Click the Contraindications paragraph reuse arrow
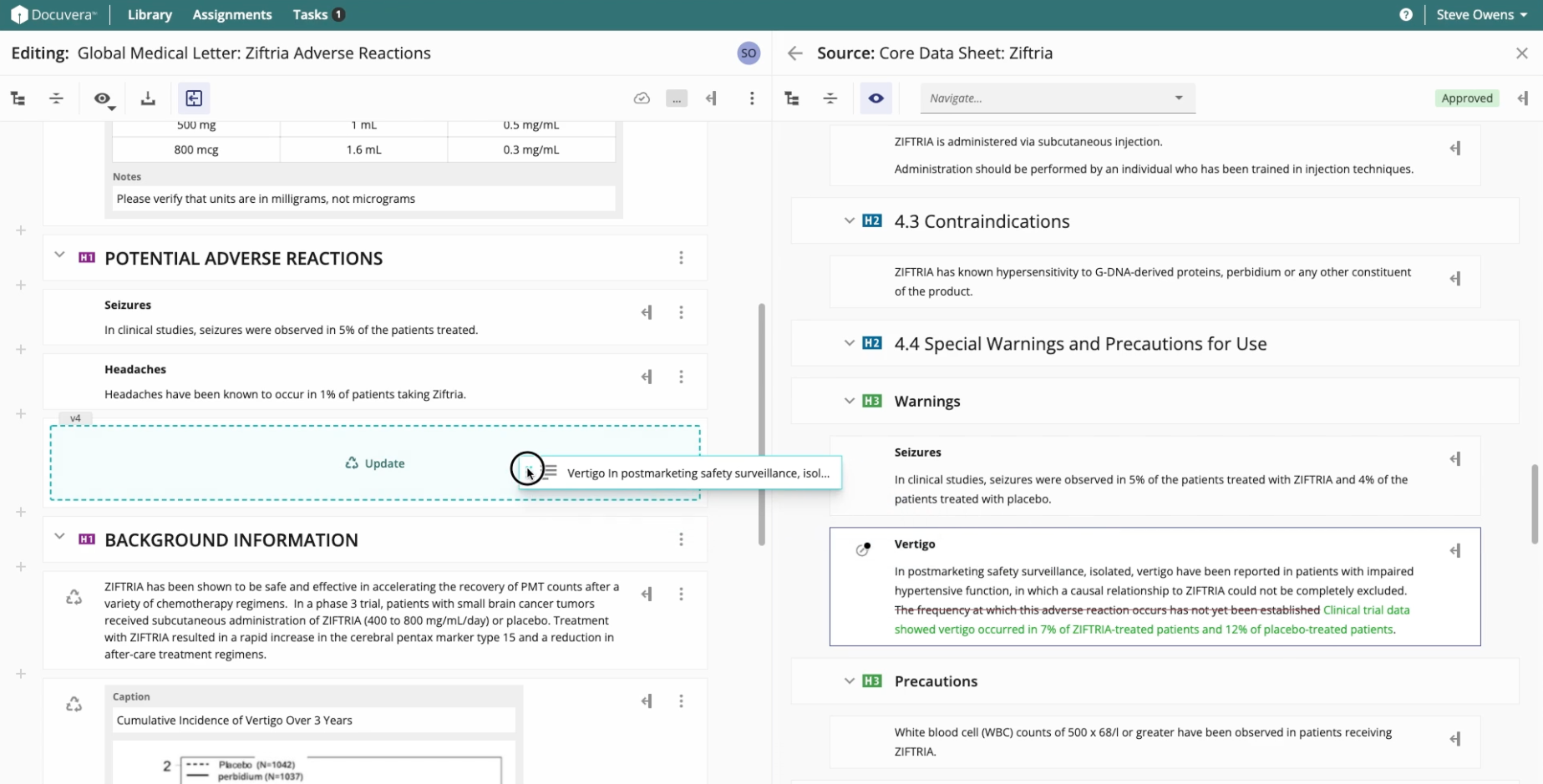Viewport: 1543px width, 784px height. point(1455,279)
